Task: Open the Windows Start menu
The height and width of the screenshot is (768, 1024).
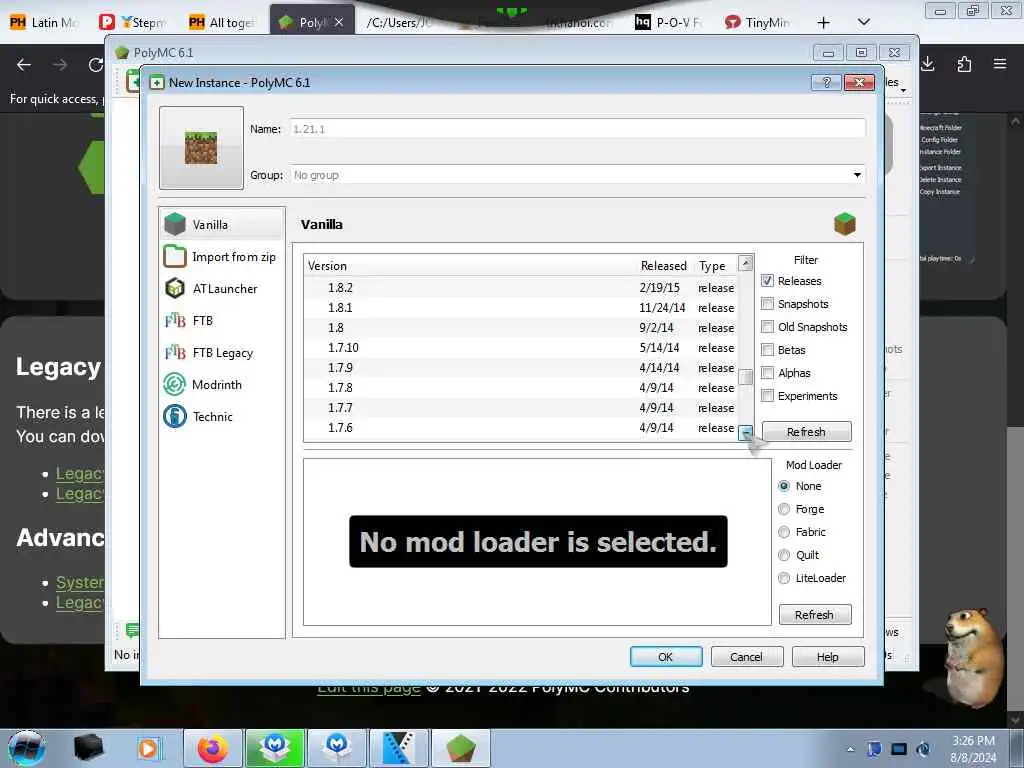Action: click(x=27, y=748)
